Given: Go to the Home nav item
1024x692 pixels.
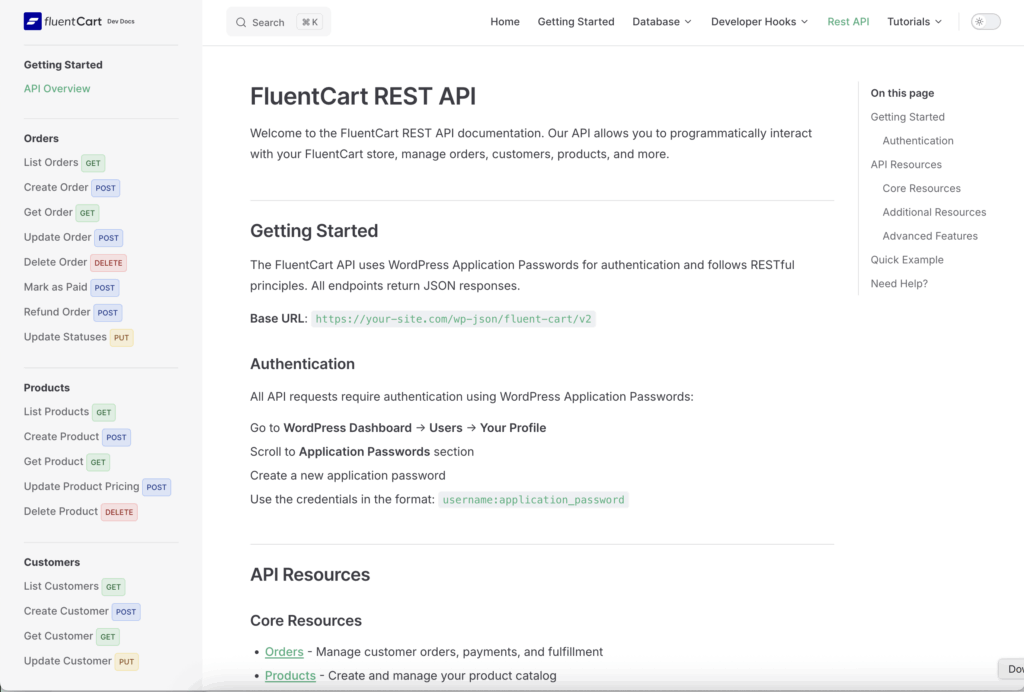Looking at the screenshot, I should click(x=505, y=22).
